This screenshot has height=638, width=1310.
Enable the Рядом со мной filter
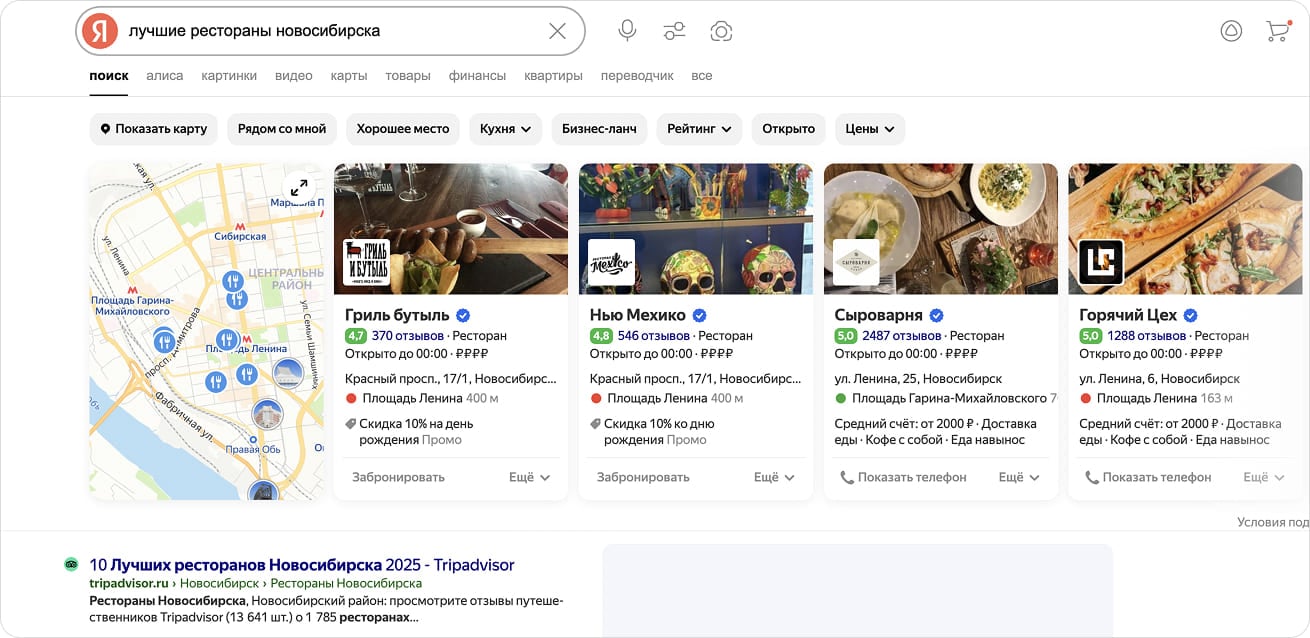pyautogui.click(x=281, y=129)
